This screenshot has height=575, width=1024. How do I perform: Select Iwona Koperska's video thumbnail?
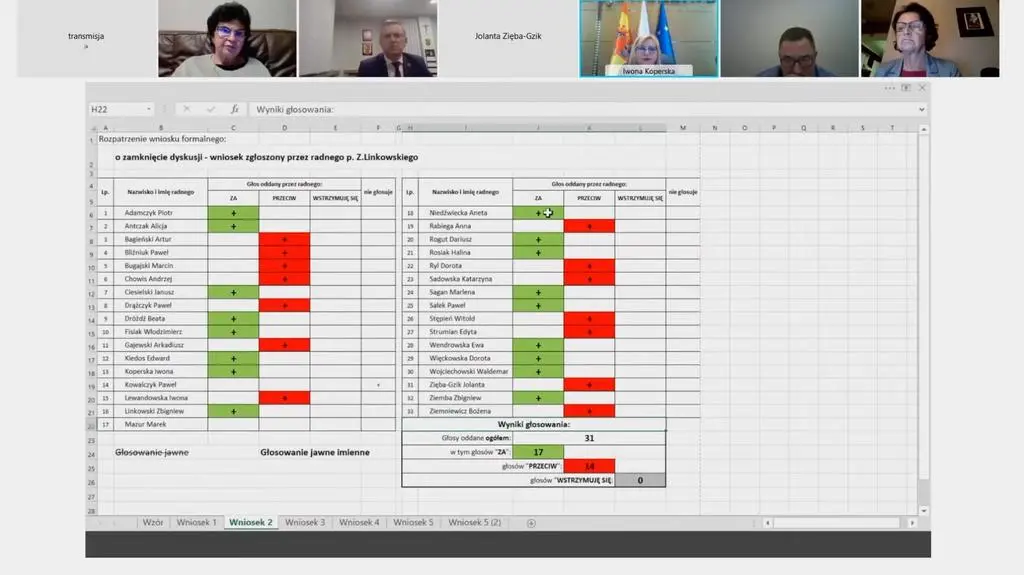(648, 38)
